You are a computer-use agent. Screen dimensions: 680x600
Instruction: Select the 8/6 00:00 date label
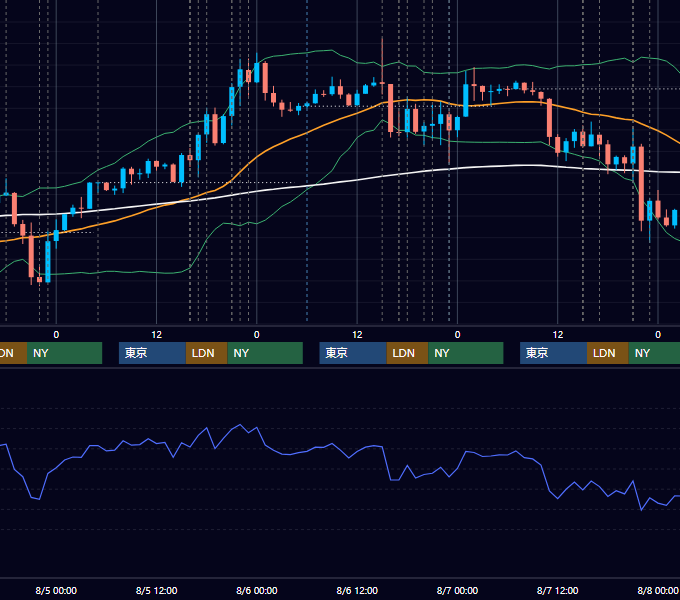click(x=257, y=590)
